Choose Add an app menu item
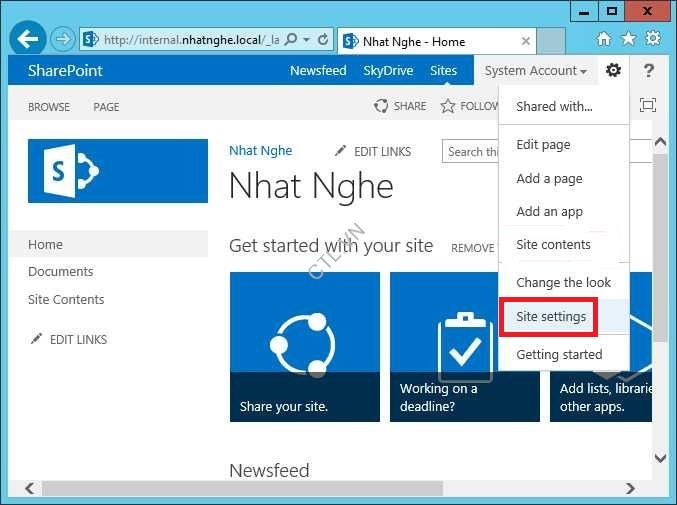Screen dimensions: 677x505 click(564, 211)
